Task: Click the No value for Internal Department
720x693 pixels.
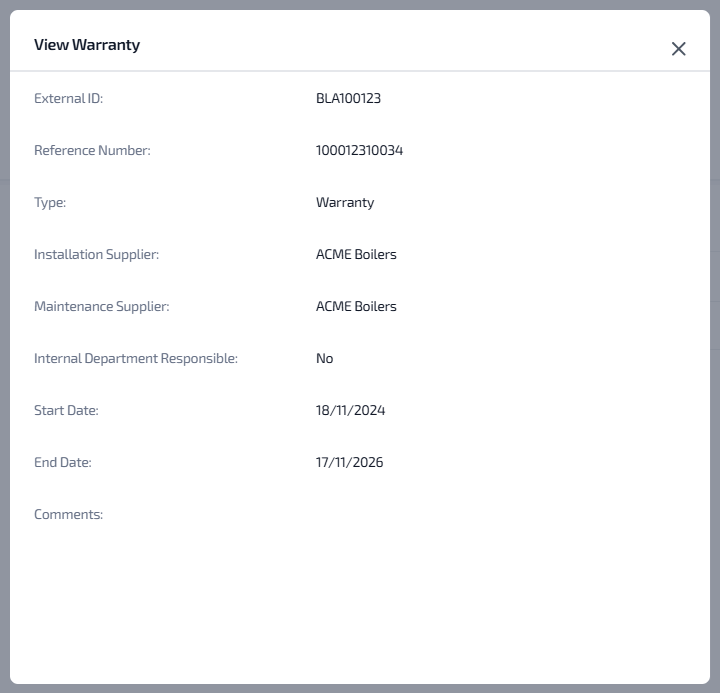Action: coord(324,359)
